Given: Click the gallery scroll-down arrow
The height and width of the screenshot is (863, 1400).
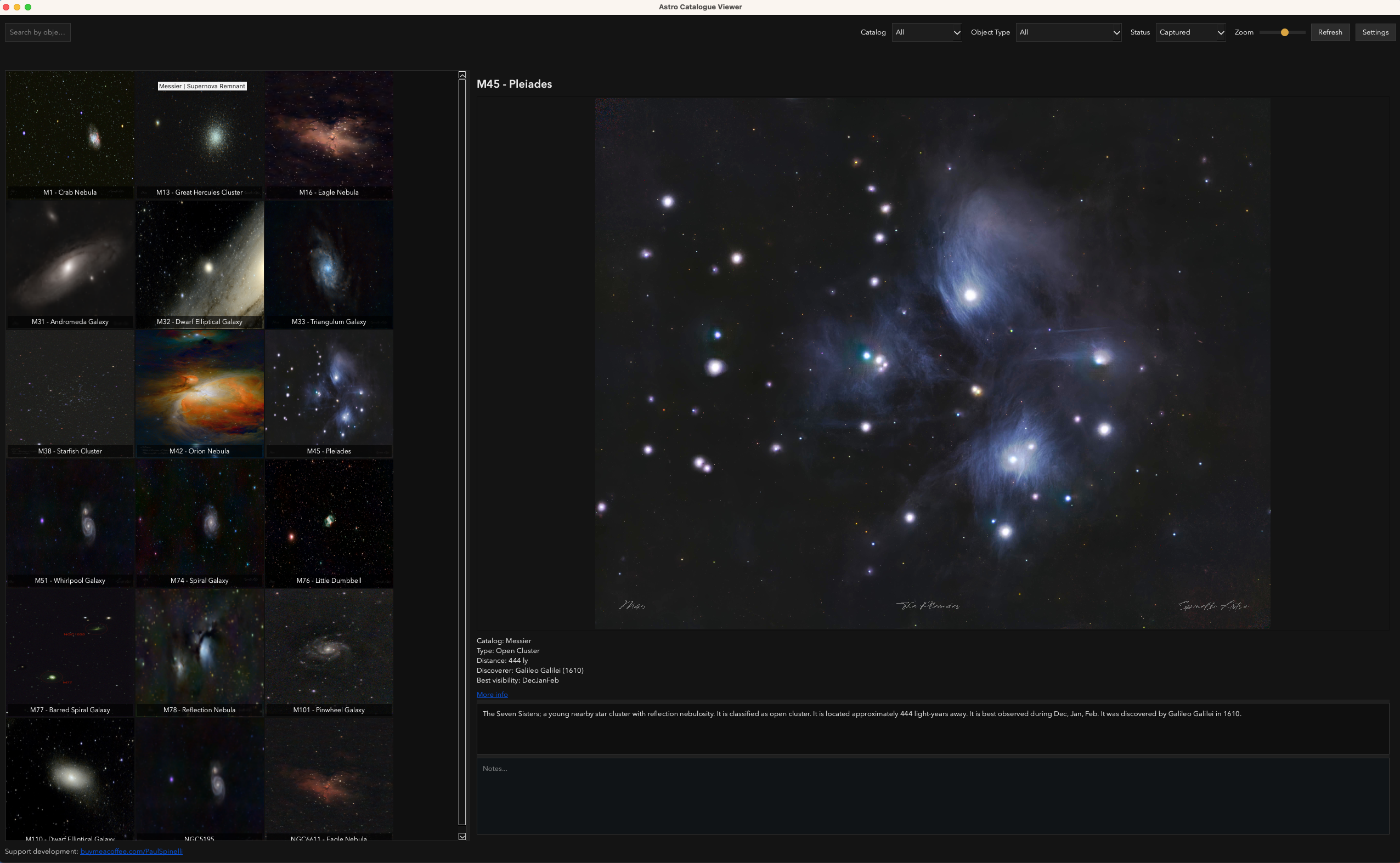Looking at the screenshot, I should pyautogui.click(x=461, y=836).
